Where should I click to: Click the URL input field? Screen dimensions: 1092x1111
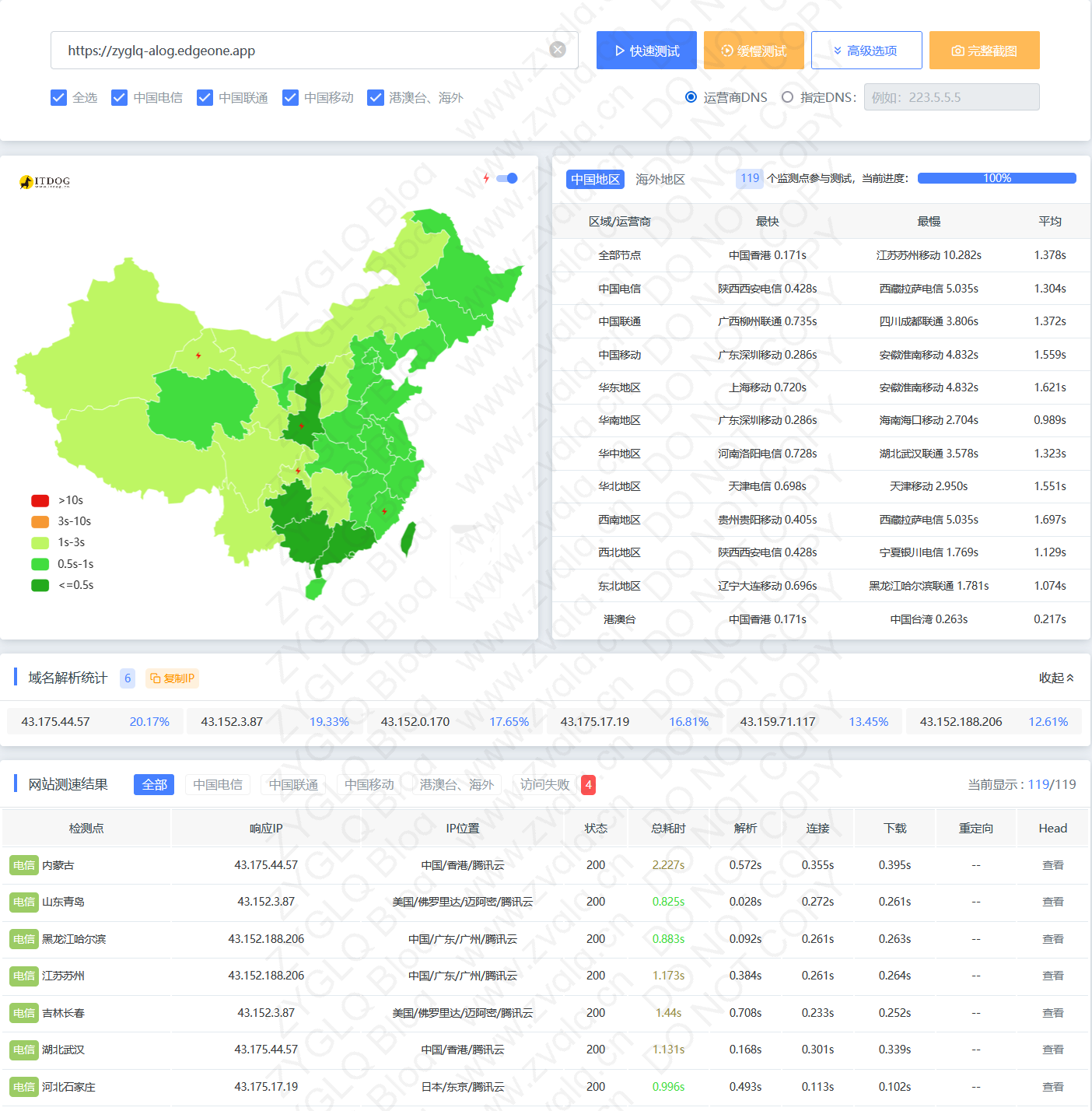[314, 51]
